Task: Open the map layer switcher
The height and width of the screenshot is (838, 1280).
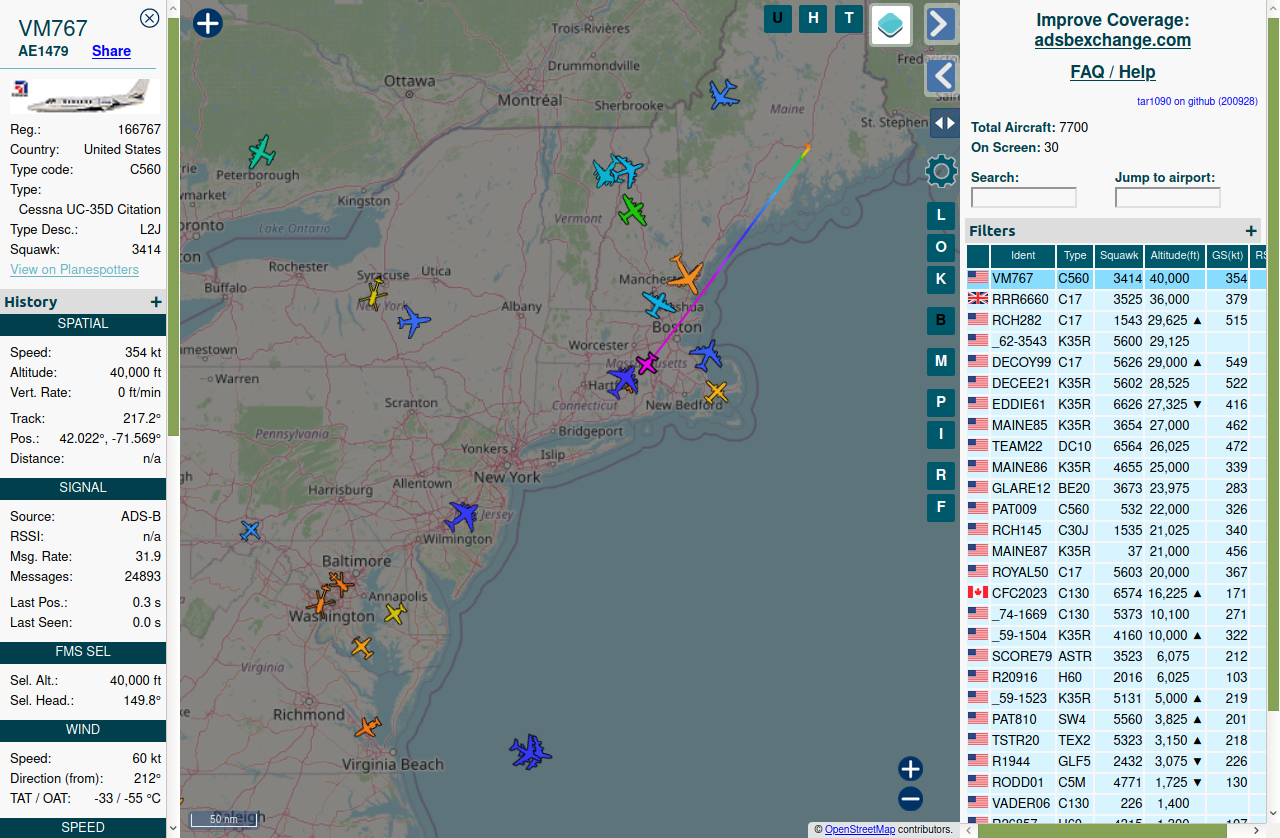Action: 891,24
